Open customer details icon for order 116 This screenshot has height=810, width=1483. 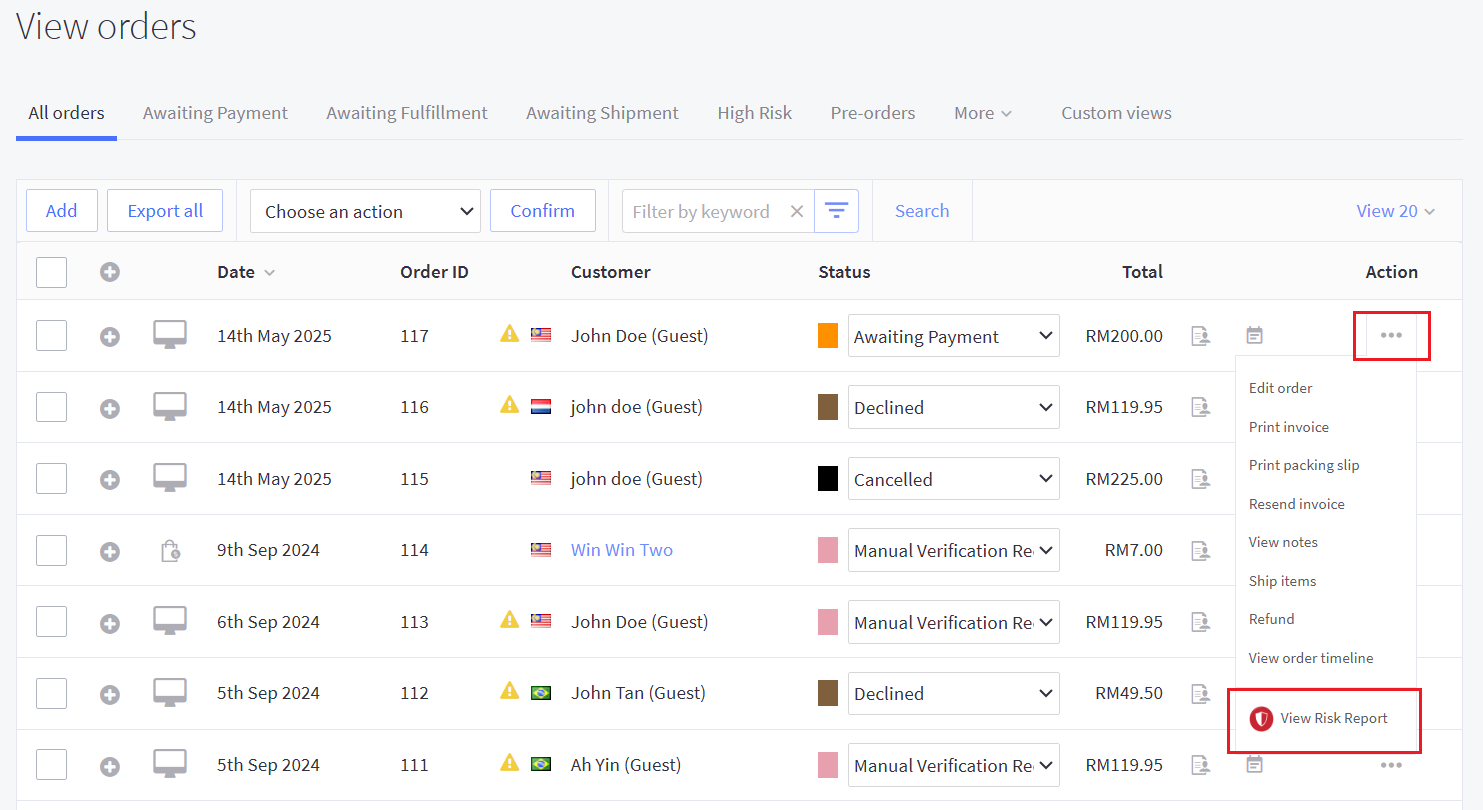pos(1201,407)
